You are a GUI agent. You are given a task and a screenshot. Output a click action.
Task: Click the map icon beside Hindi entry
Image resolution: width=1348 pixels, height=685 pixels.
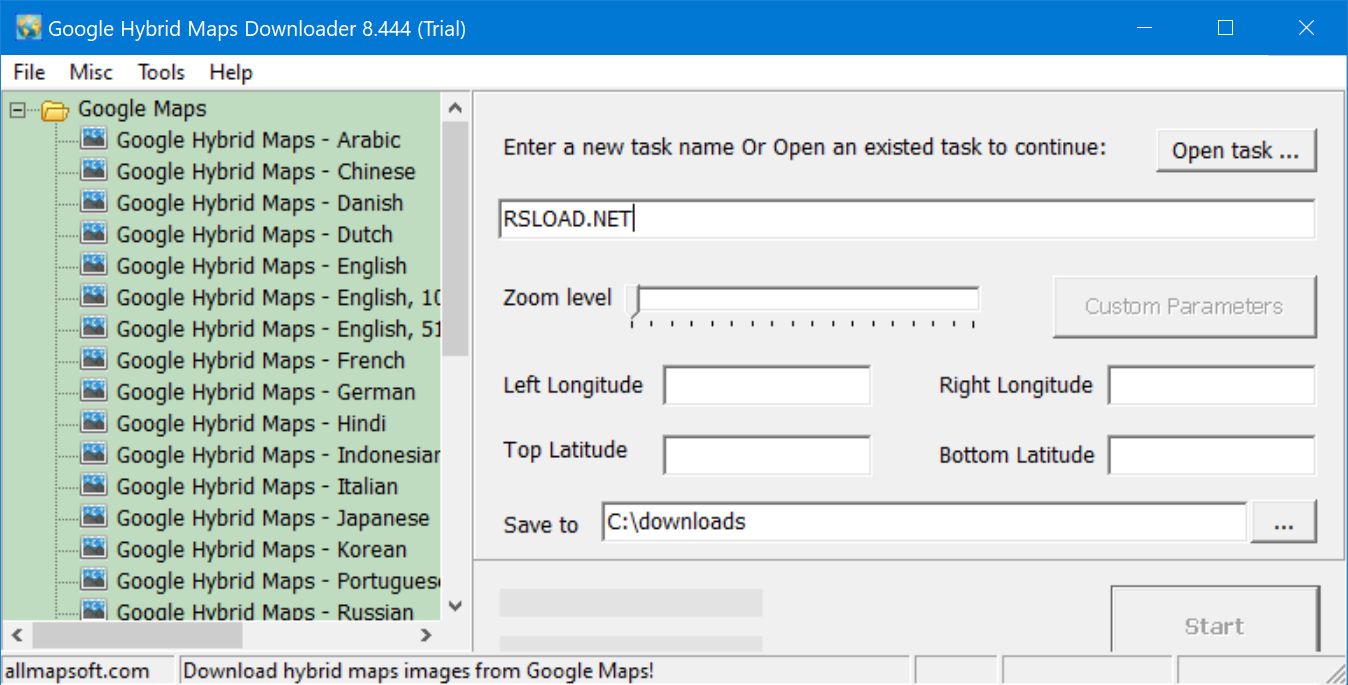[94, 423]
